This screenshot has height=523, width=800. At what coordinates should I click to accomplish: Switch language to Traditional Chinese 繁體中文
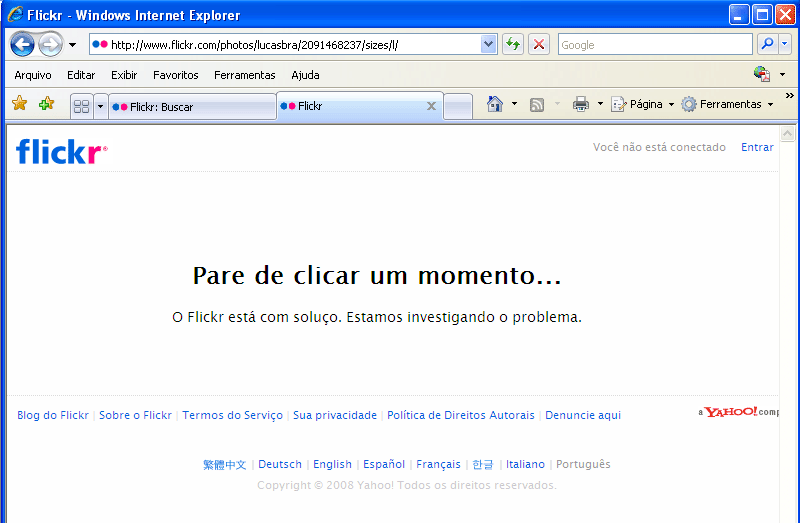(224, 465)
